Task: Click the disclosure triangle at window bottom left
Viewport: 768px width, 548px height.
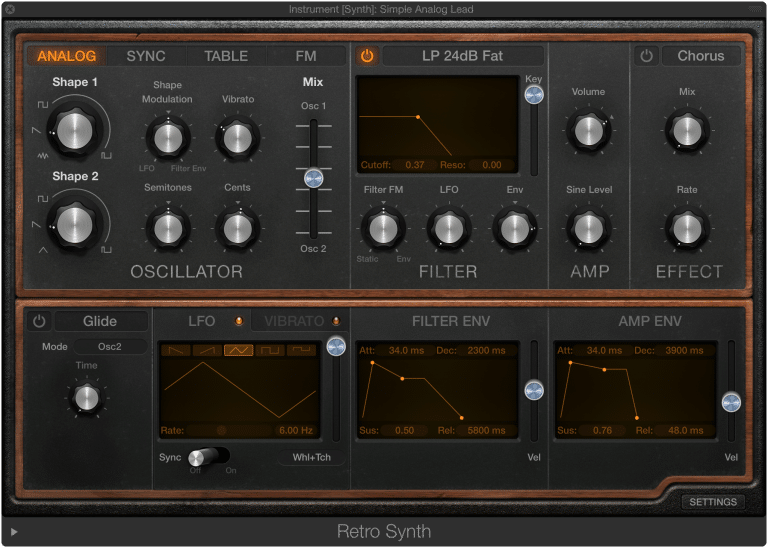Action: (14, 531)
